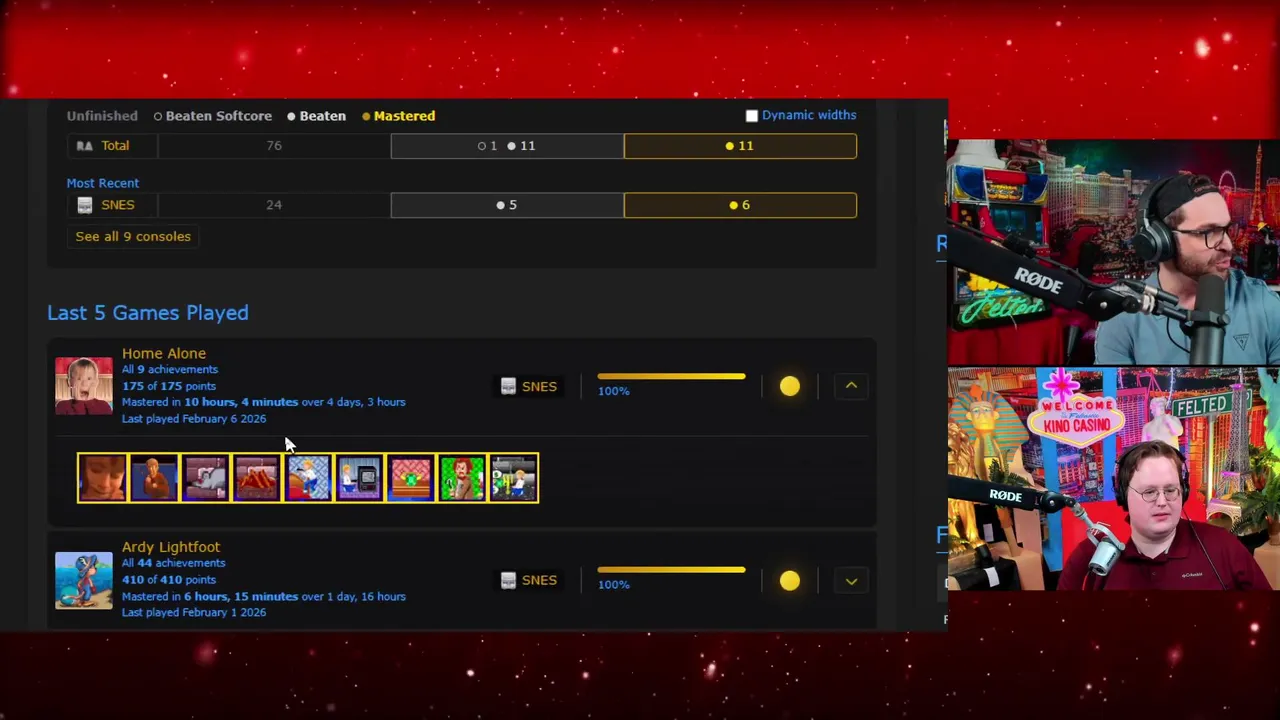Click the See all 9 consoles button

coord(133,237)
